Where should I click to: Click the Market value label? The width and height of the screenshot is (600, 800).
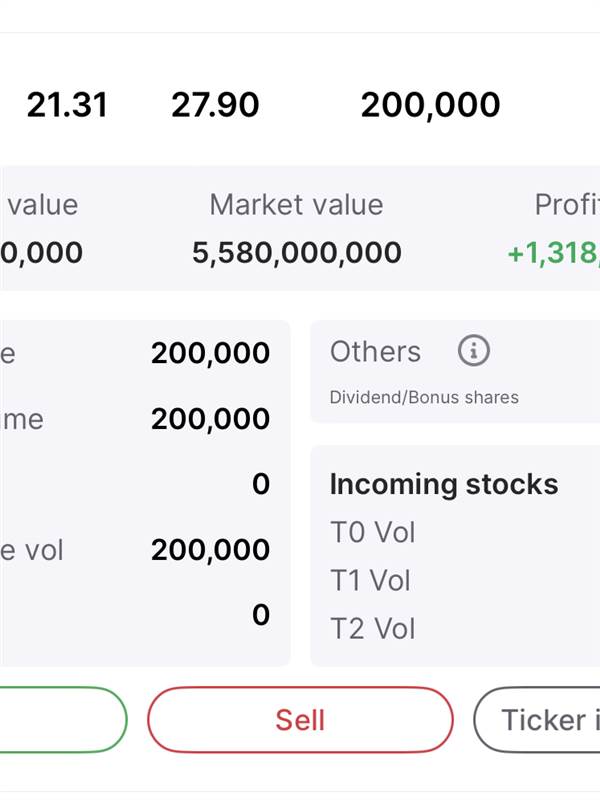coord(296,205)
